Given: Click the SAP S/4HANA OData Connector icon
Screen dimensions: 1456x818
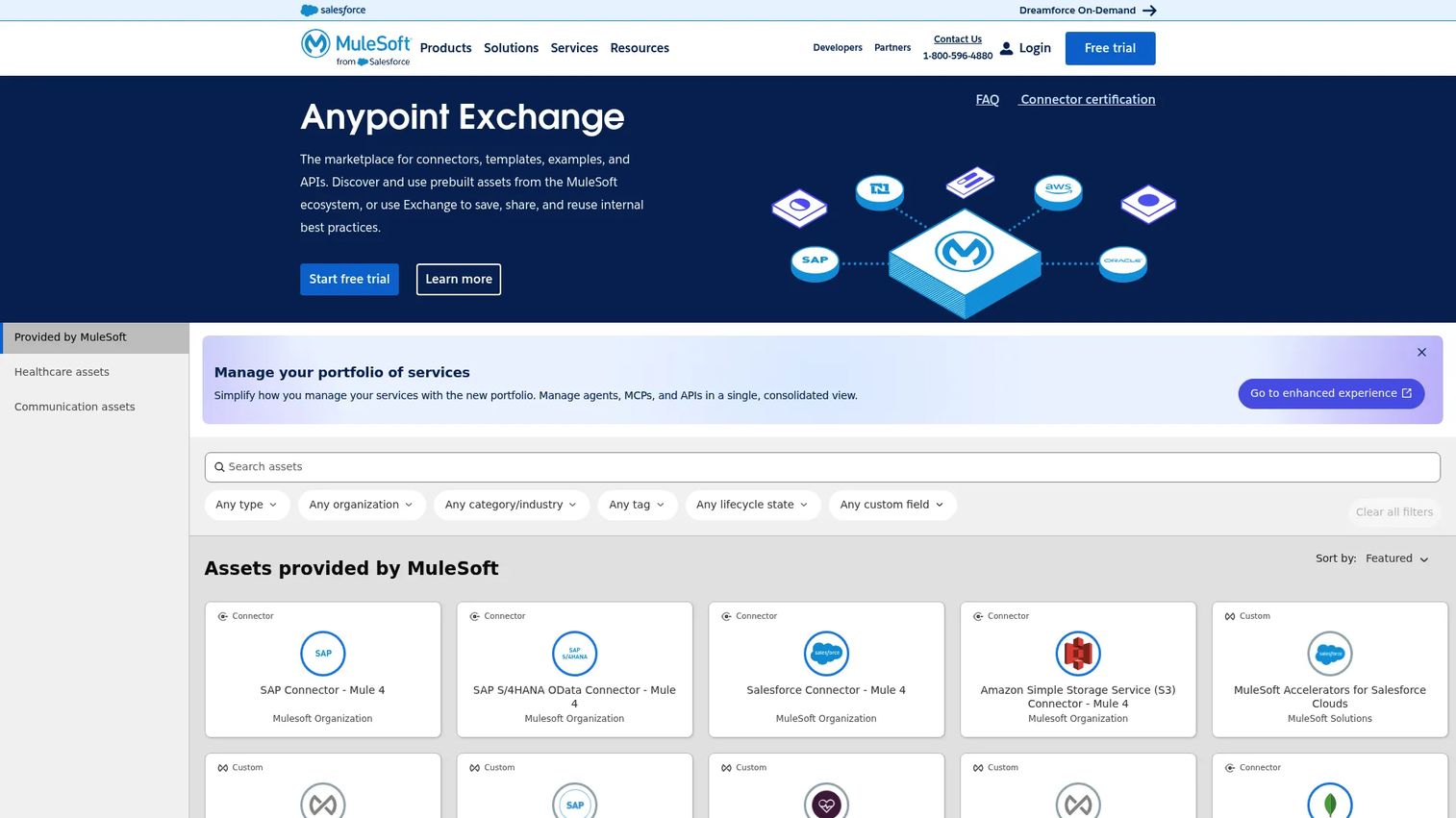Looking at the screenshot, I should [x=575, y=654].
